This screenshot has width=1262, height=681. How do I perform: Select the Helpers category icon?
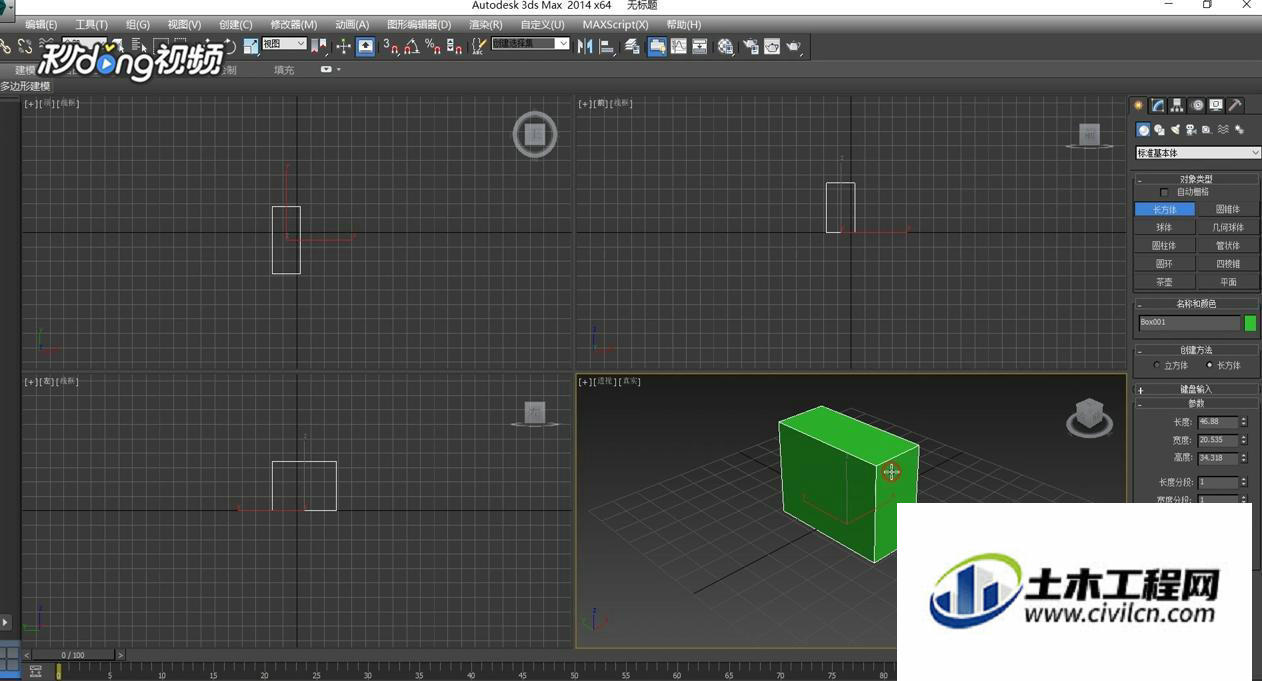tap(1207, 130)
